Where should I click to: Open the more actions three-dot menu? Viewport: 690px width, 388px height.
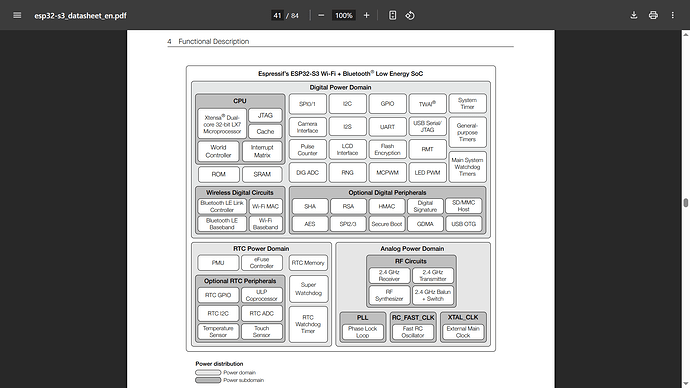pyautogui.click(x=672, y=15)
